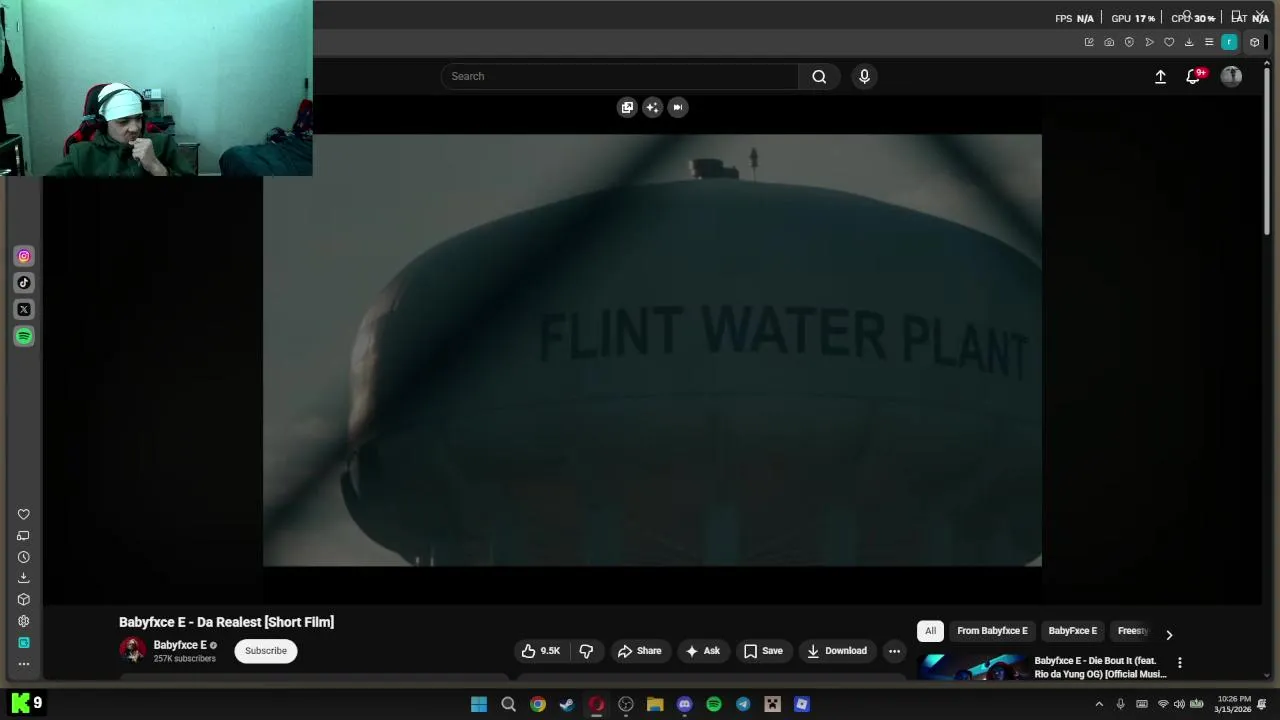Open bookmarks heart in the left sidebar
The height and width of the screenshot is (720, 1280).
tap(24, 514)
